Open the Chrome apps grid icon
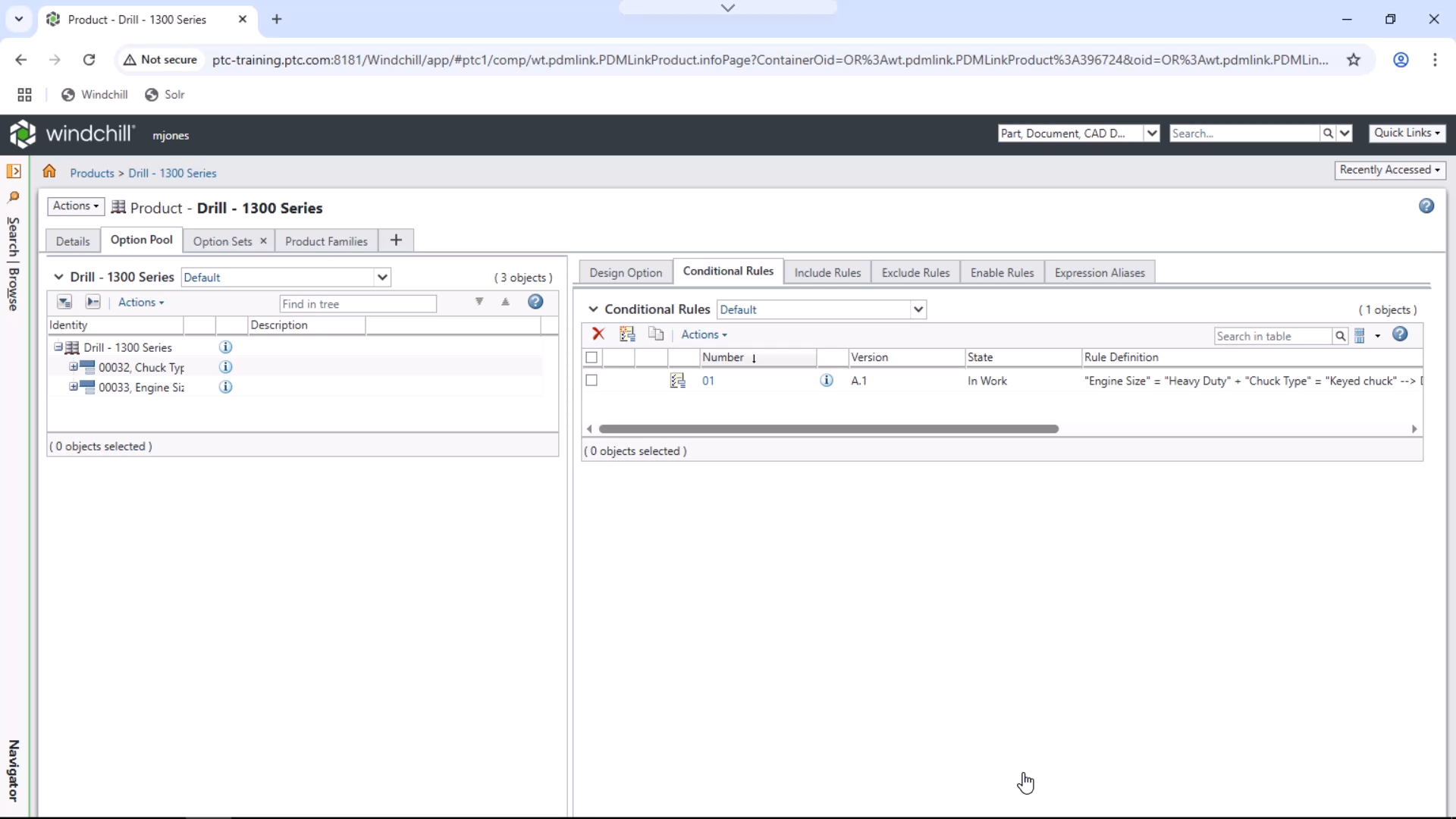1456x819 pixels. tap(24, 95)
